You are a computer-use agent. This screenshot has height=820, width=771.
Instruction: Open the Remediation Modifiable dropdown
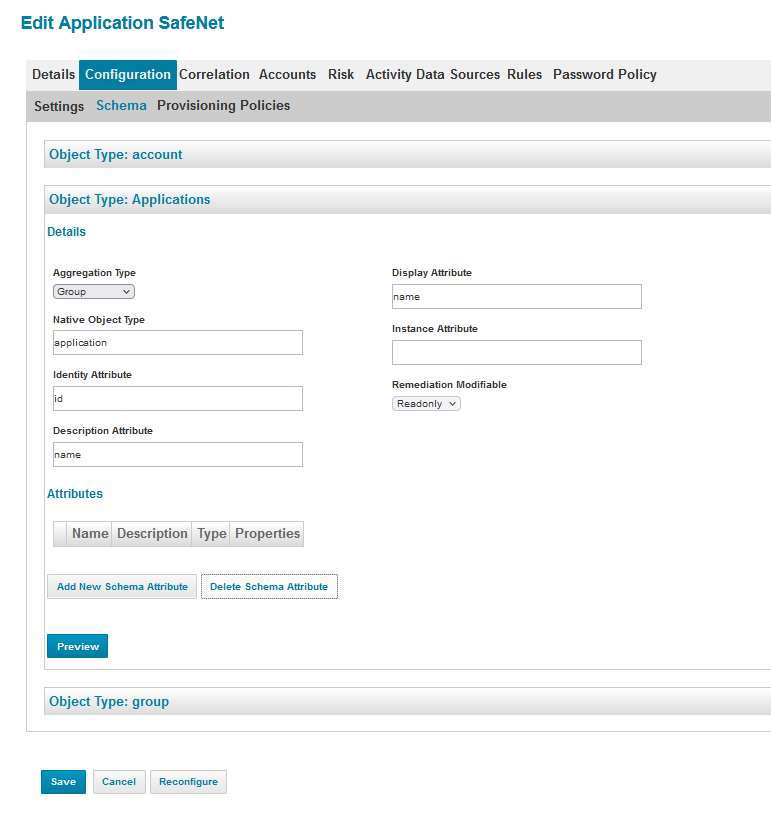coord(426,404)
